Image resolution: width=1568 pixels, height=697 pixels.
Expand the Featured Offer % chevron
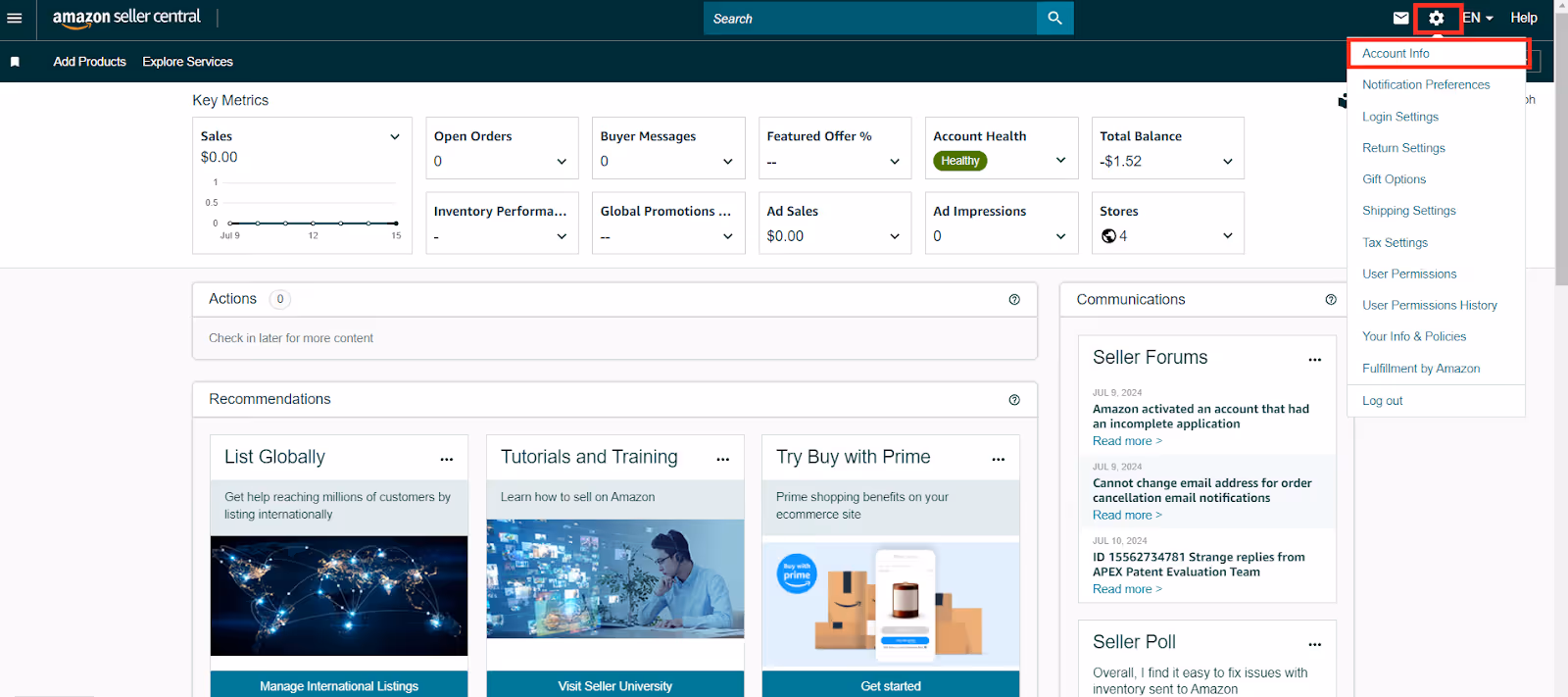point(895,162)
